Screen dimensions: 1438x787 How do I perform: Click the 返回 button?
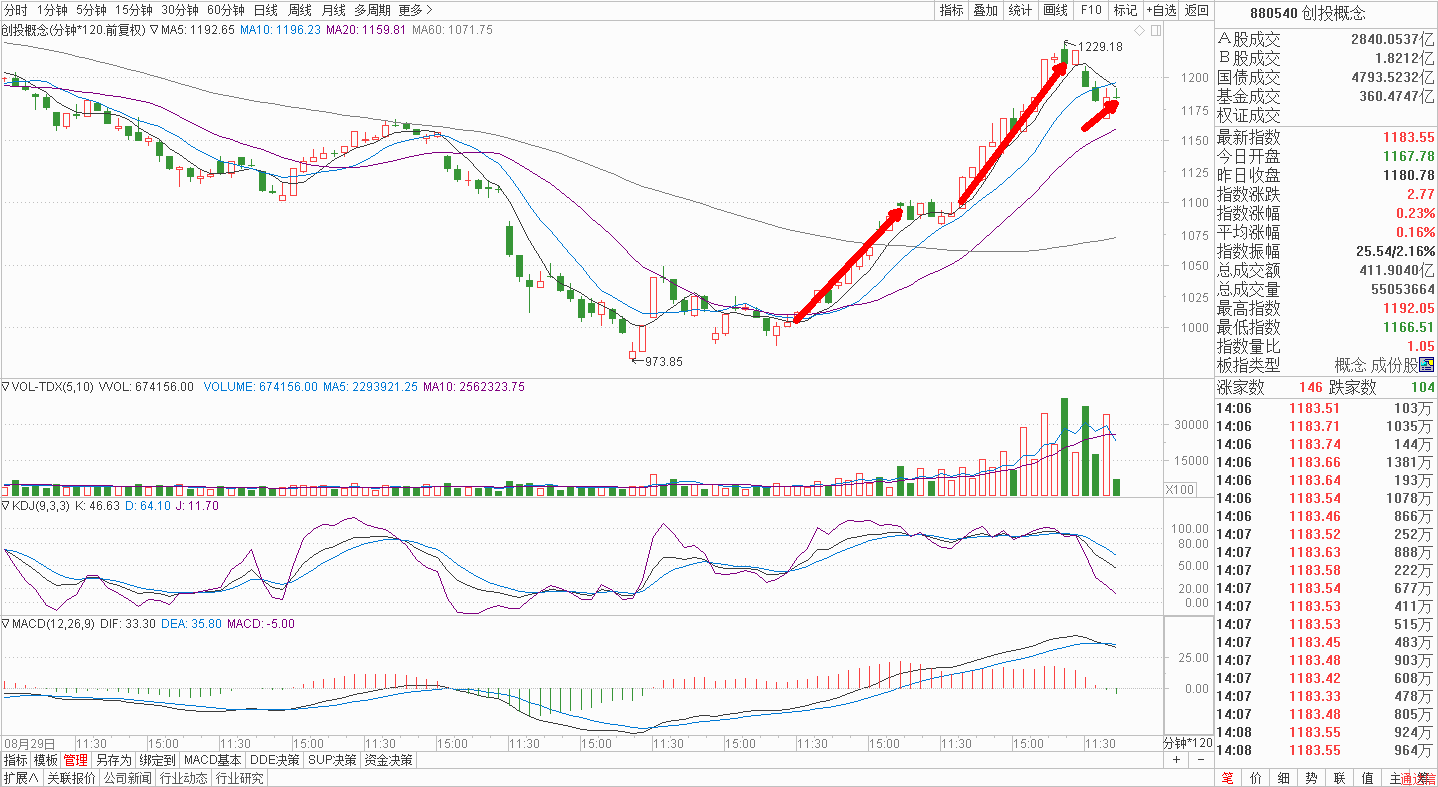point(1196,10)
